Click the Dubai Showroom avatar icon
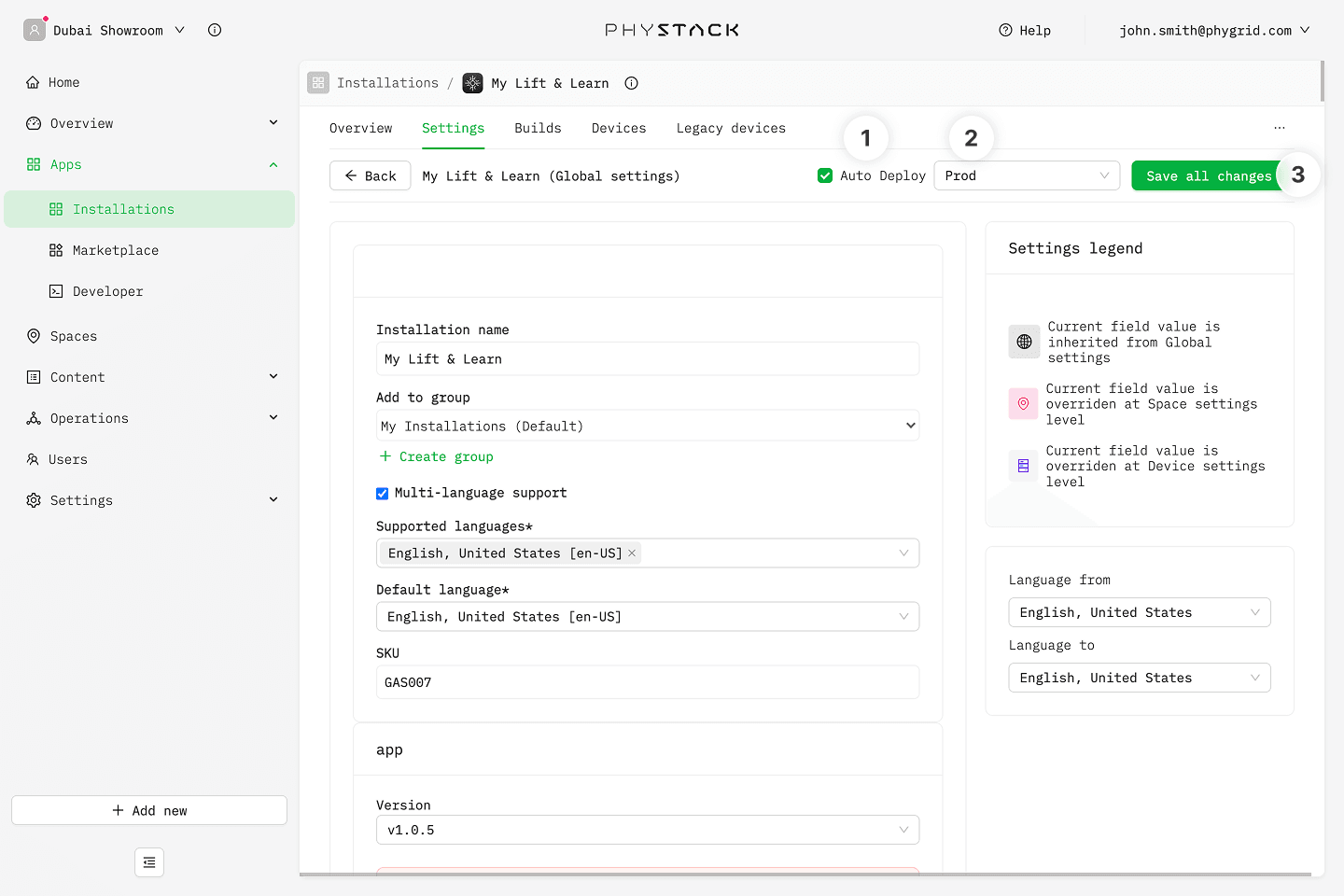1344x896 pixels. coord(35,30)
